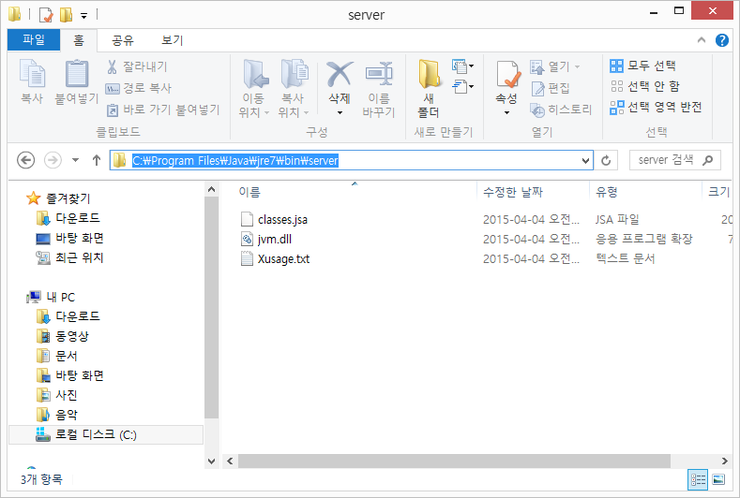Switch to details view in status bar
The height and width of the screenshot is (498, 740).
click(699, 480)
